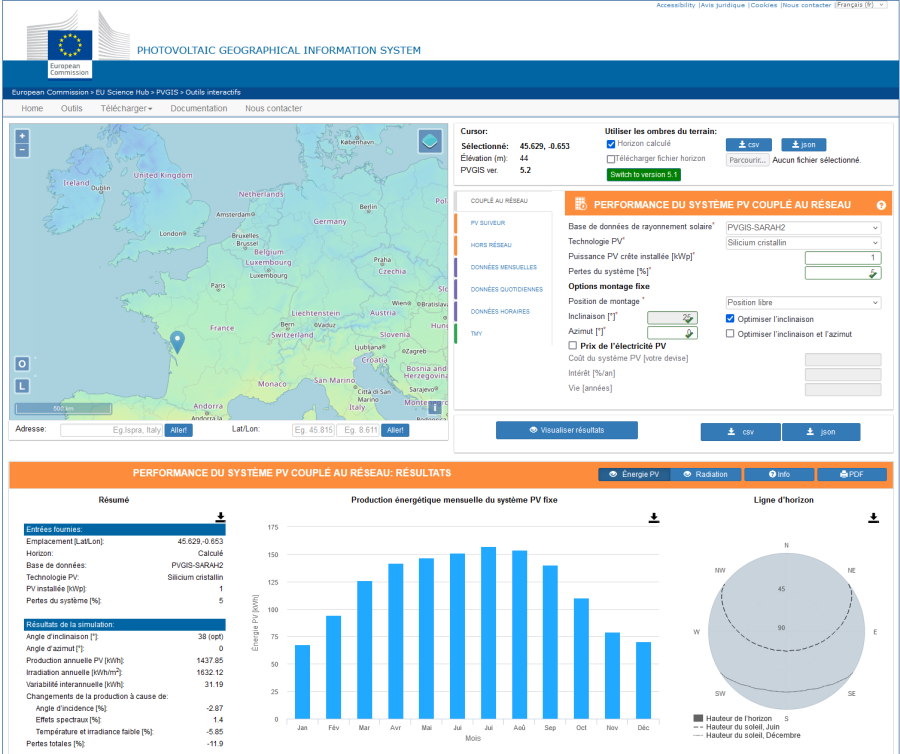The image size is (900, 754).
Task: Click the 'O' map control button
Action: (22, 364)
